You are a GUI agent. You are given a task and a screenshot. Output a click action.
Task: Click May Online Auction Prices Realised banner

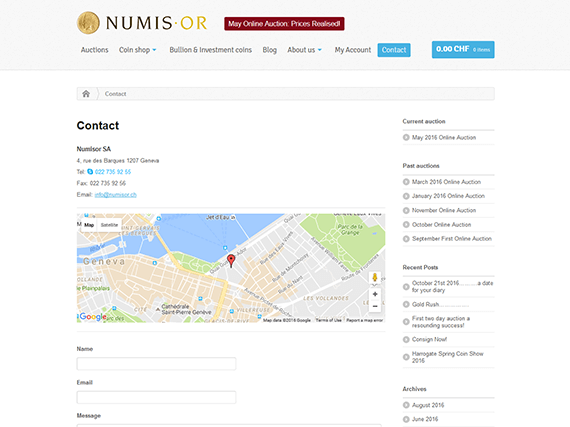pos(284,24)
